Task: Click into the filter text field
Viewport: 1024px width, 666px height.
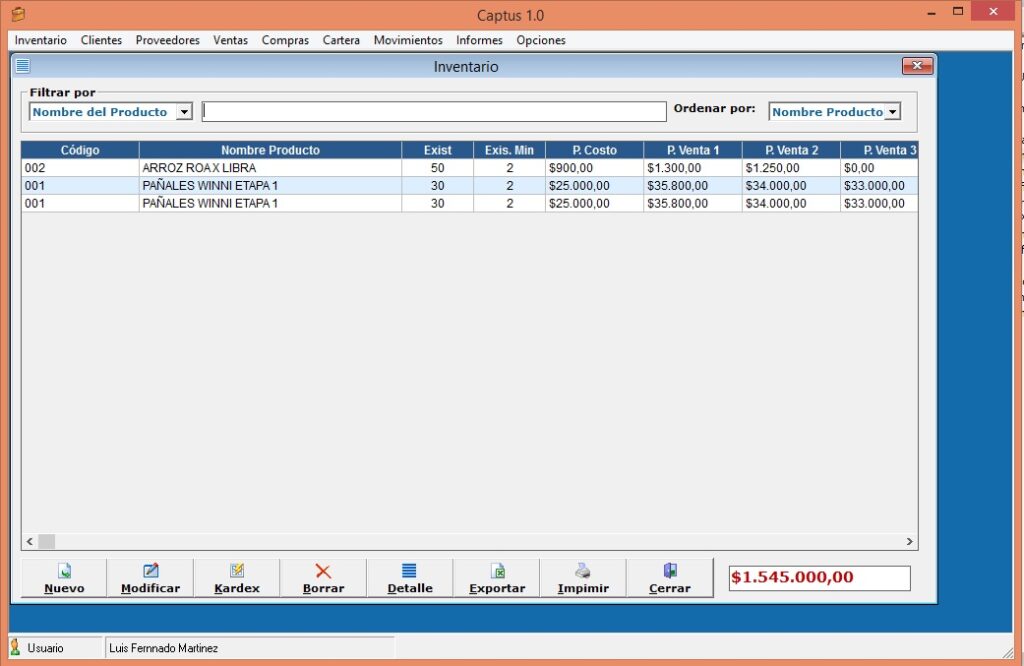Action: click(x=434, y=112)
